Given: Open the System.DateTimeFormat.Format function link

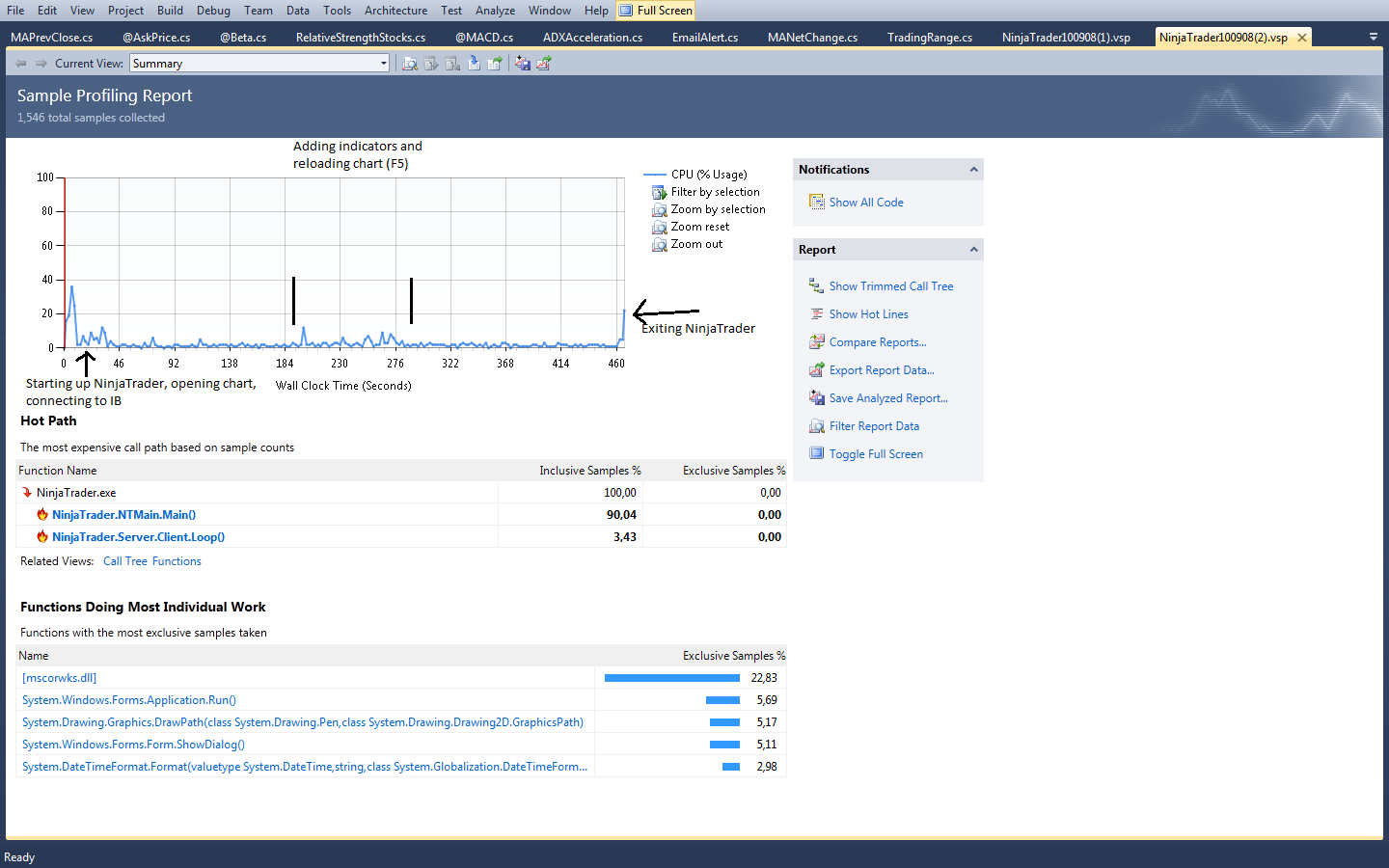Looking at the screenshot, I should click(x=305, y=767).
